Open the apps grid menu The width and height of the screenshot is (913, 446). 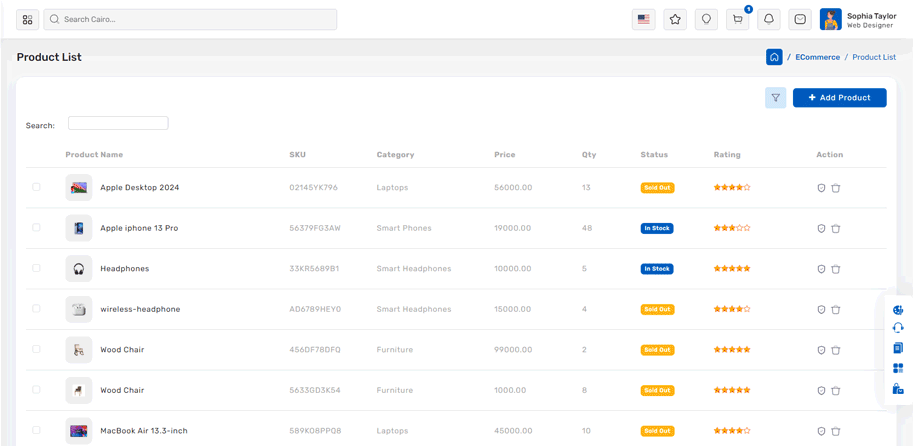click(27, 19)
